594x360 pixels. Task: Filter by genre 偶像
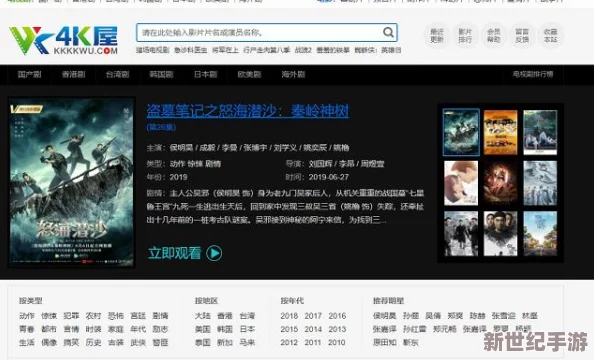[49, 343]
